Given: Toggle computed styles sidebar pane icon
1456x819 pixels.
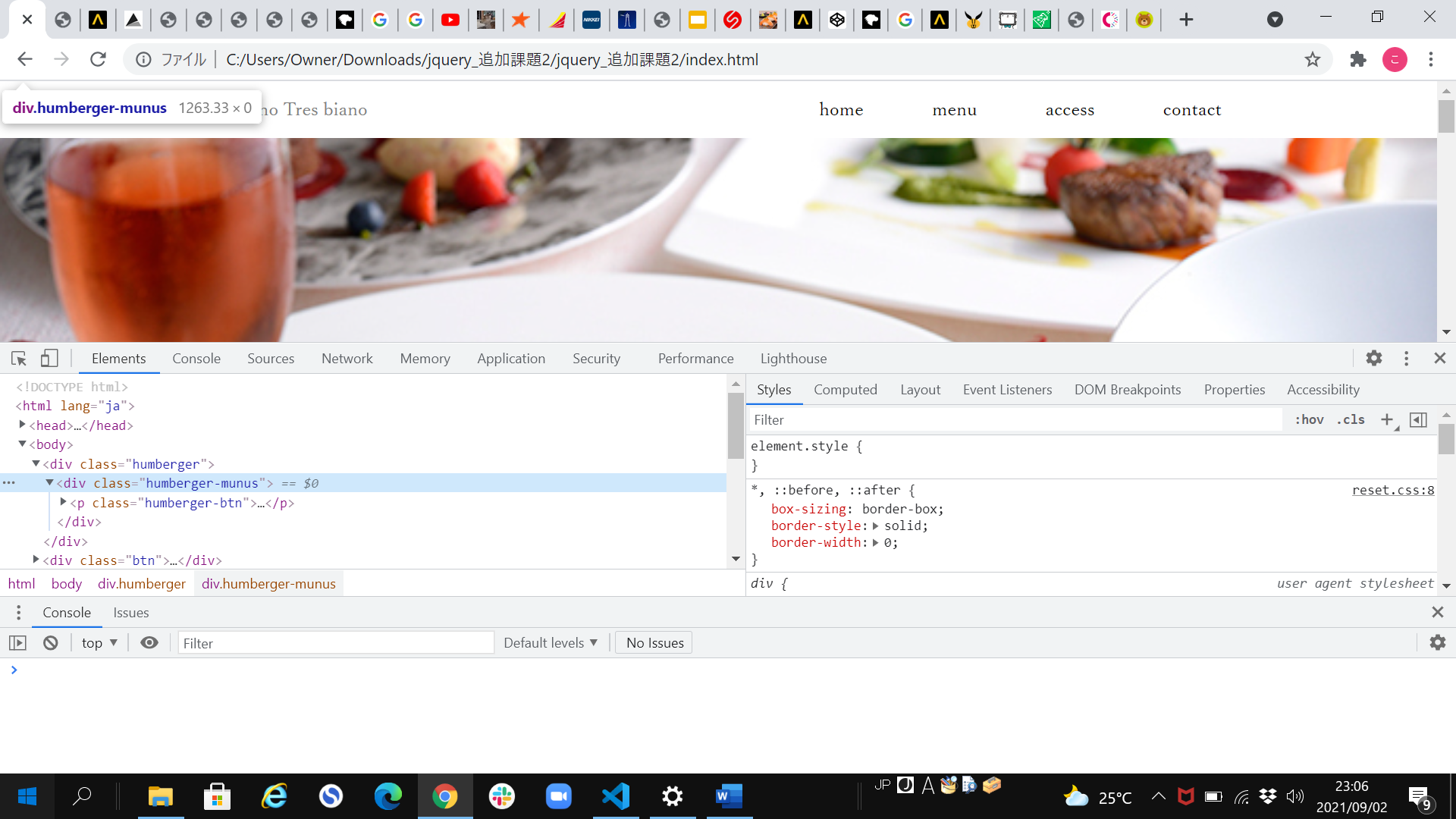Looking at the screenshot, I should (x=1418, y=420).
